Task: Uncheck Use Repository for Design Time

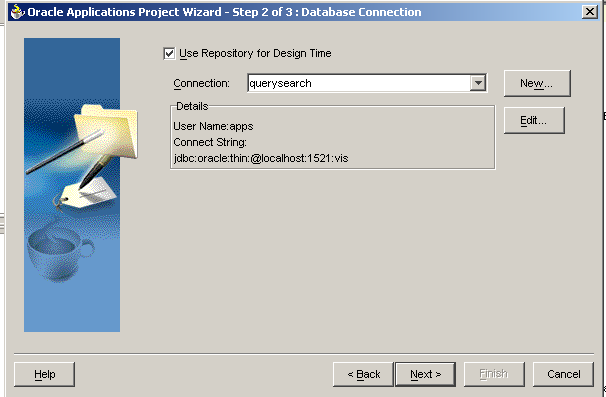Action: [x=169, y=53]
